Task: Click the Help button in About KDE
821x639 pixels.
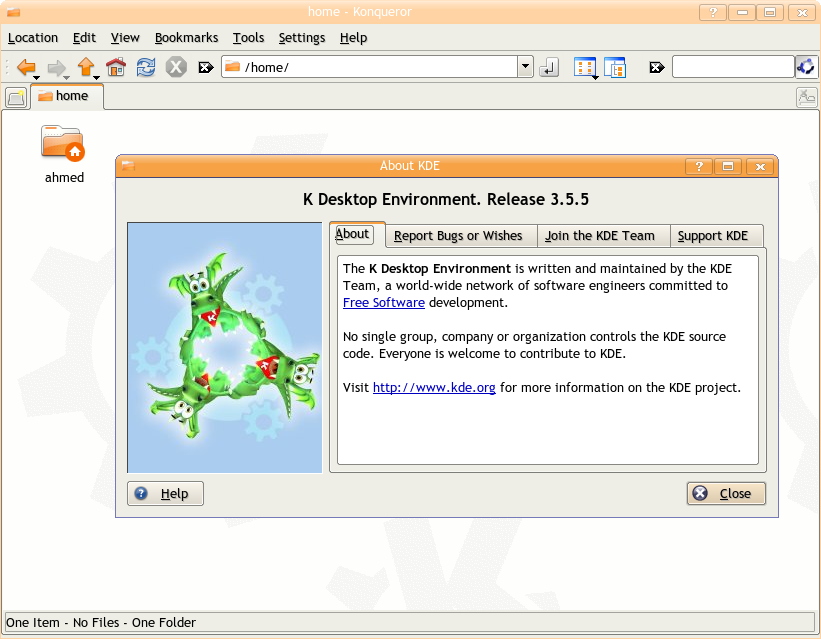Action: click(x=165, y=493)
